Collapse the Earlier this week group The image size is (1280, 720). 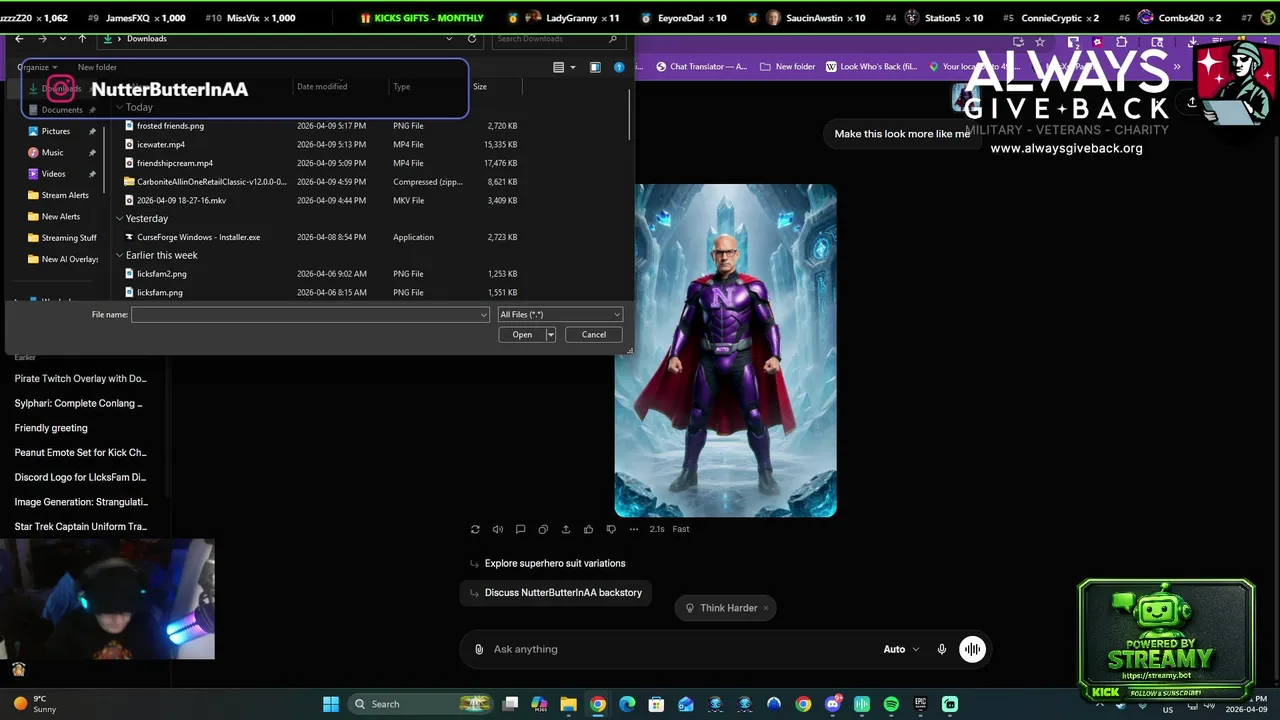[119, 255]
